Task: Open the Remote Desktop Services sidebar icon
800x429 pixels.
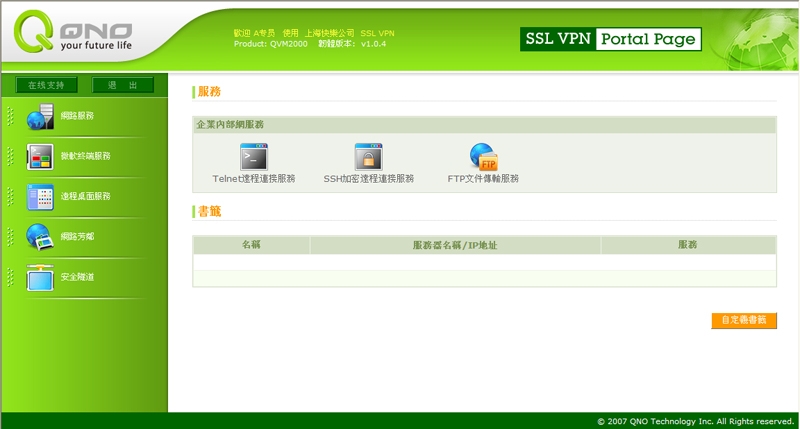Action: tap(40, 197)
